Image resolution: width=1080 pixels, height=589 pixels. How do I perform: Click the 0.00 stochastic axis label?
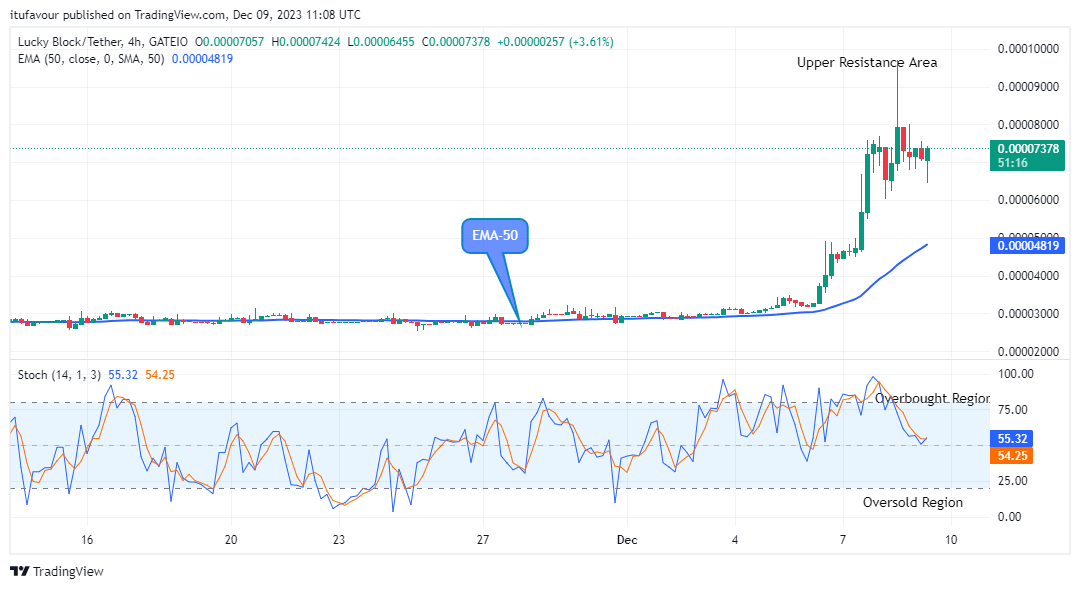(x=1010, y=517)
